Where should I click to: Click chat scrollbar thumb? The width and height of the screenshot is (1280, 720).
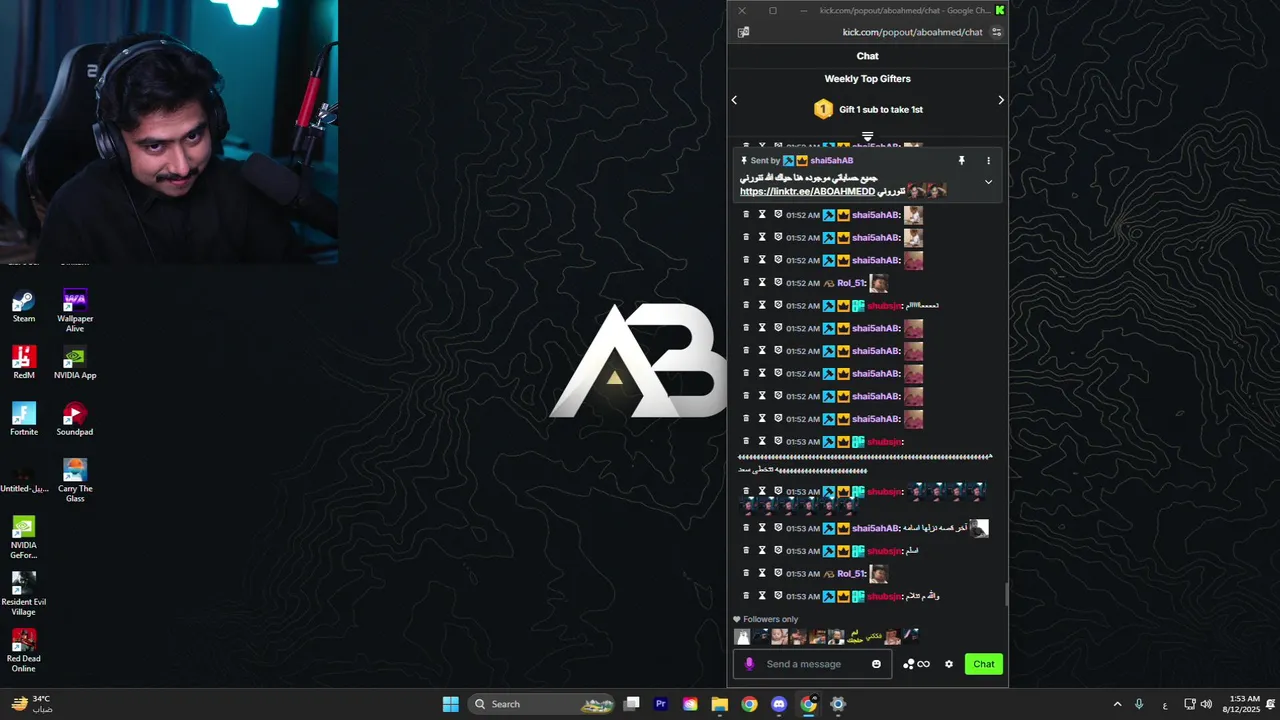pyautogui.click(x=1006, y=594)
